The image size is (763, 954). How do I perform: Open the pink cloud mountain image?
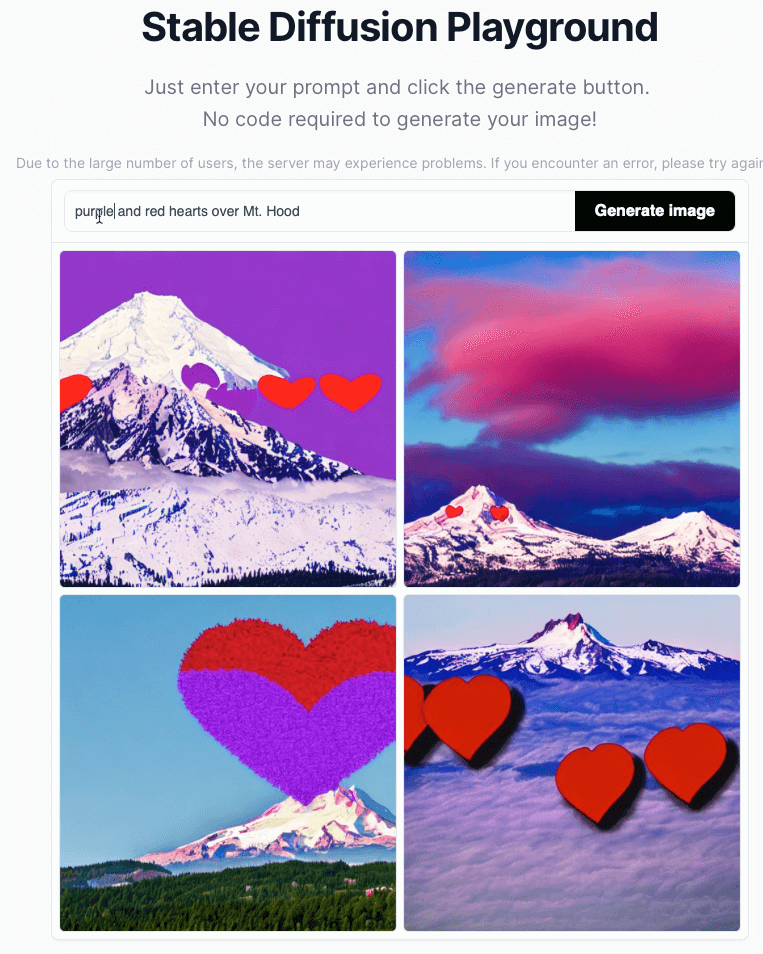572,419
